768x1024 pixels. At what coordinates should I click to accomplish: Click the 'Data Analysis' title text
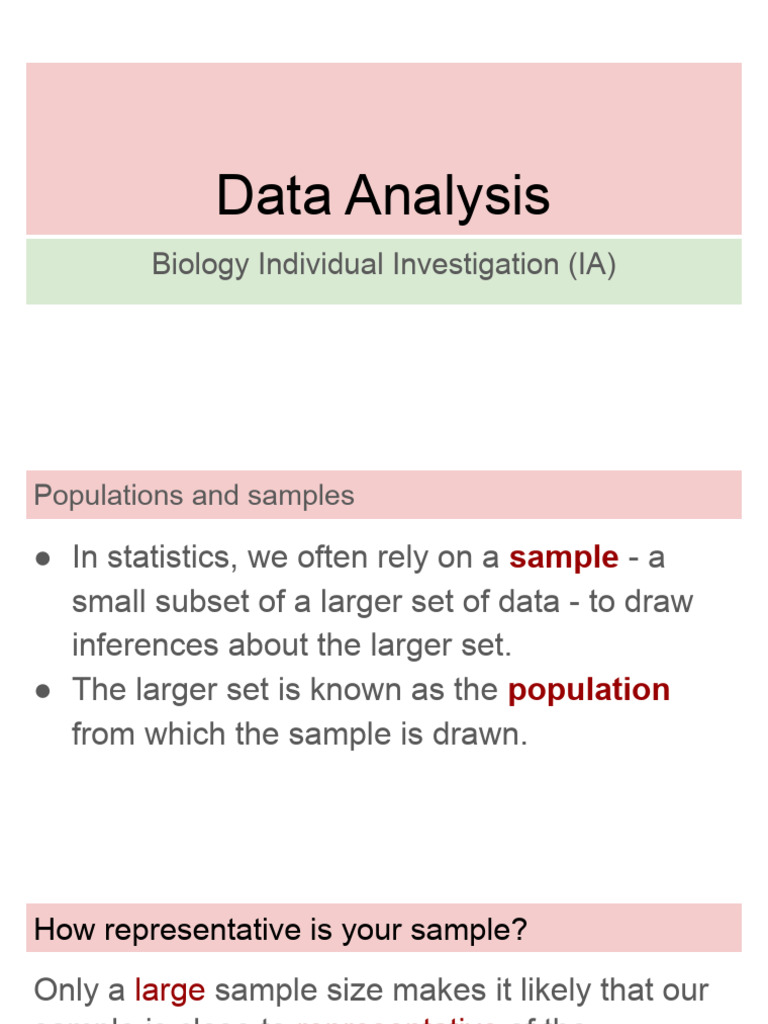tap(383, 195)
